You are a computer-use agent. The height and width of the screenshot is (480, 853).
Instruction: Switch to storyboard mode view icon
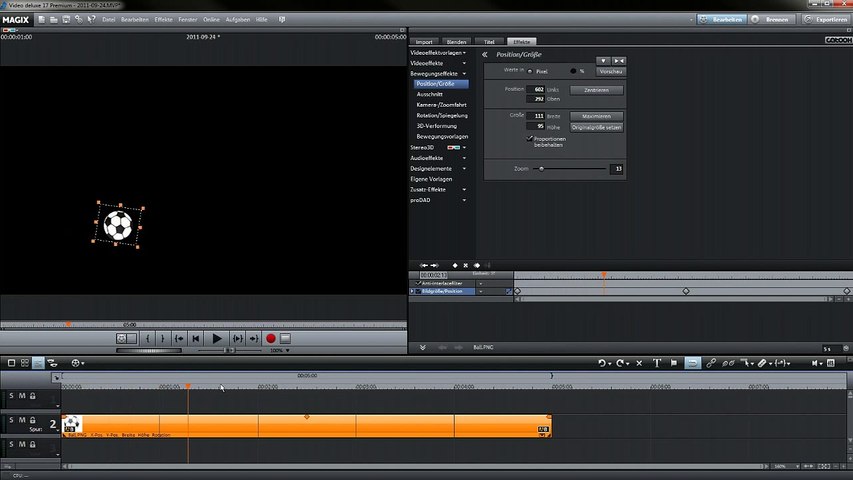tap(11, 363)
